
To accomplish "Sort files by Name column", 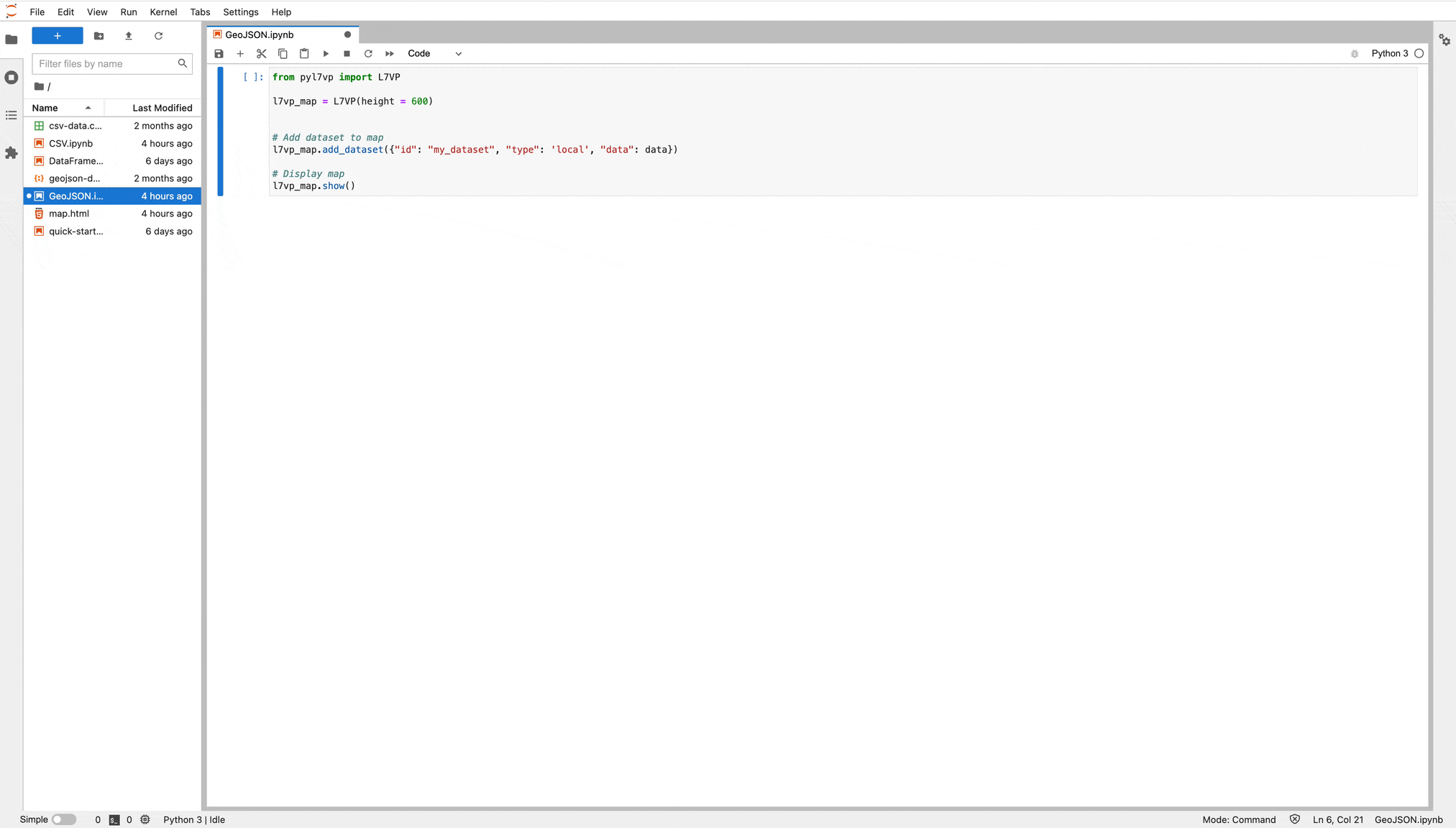I will click(45, 108).
